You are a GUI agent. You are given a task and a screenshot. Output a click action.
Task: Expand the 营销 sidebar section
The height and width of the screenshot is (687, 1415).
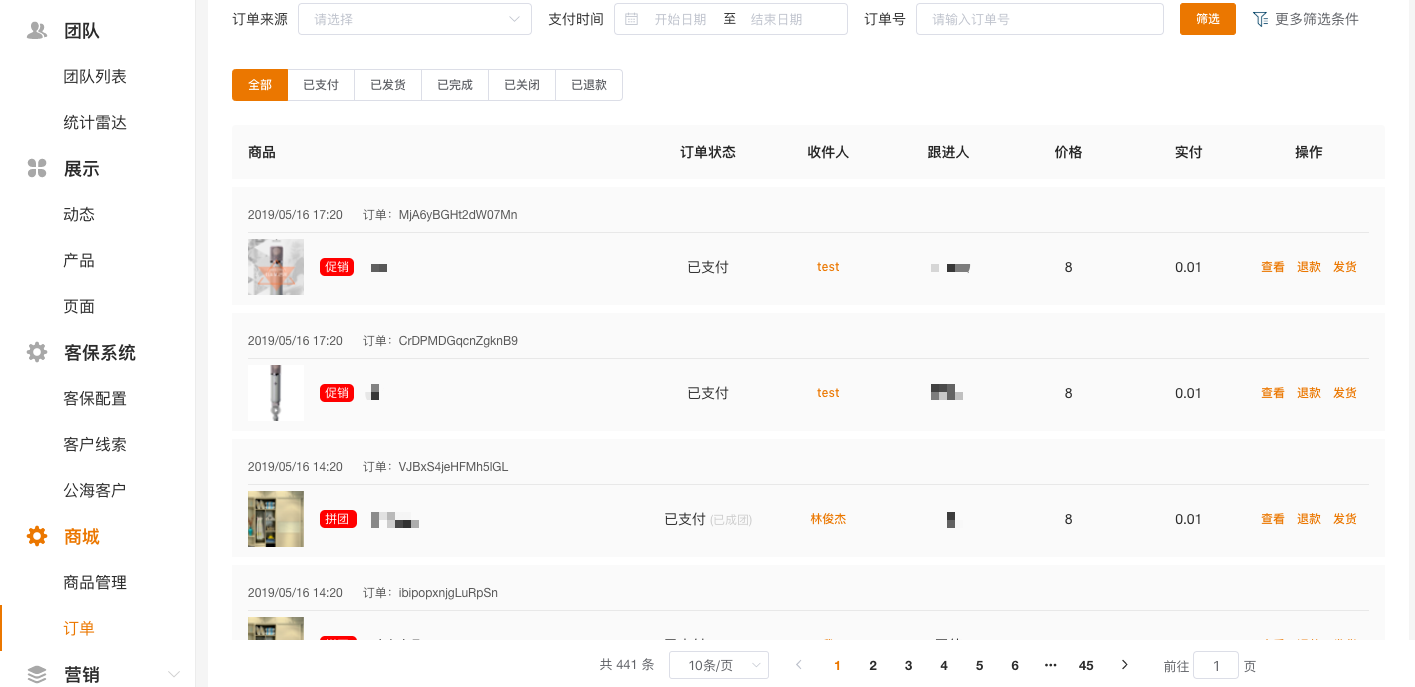tap(174, 674)
